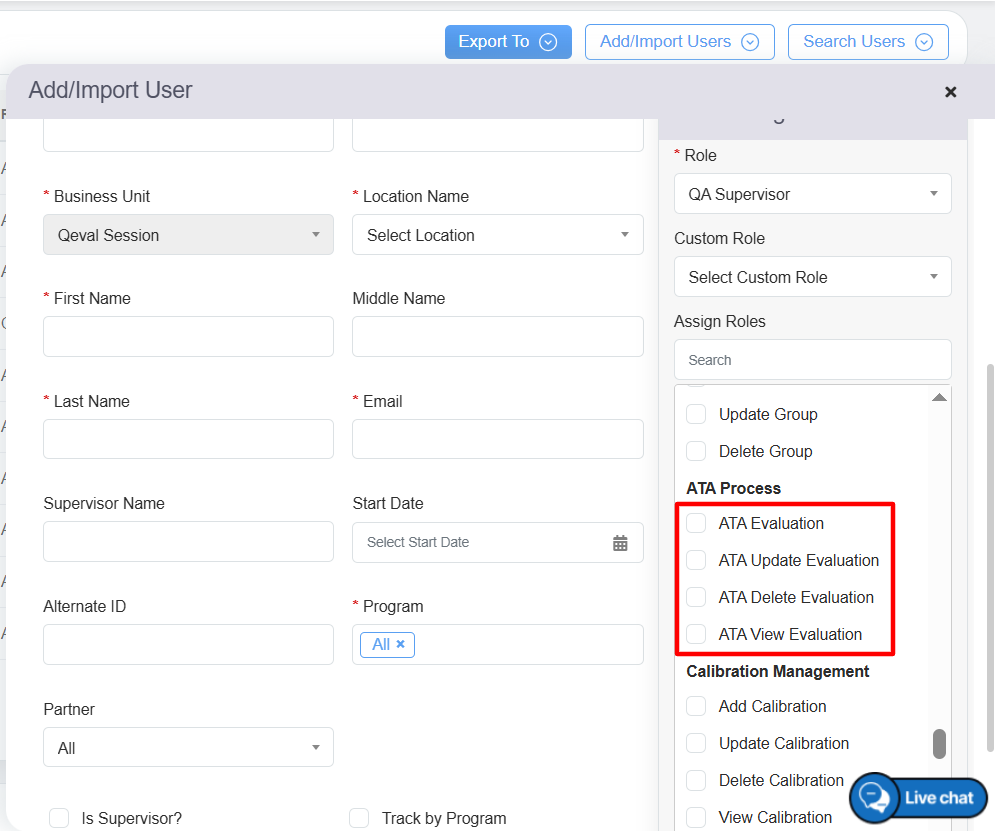This screenshot has width=995, height=831.
Task: Click the Search Users chevron icon
Action: [924, 42]
